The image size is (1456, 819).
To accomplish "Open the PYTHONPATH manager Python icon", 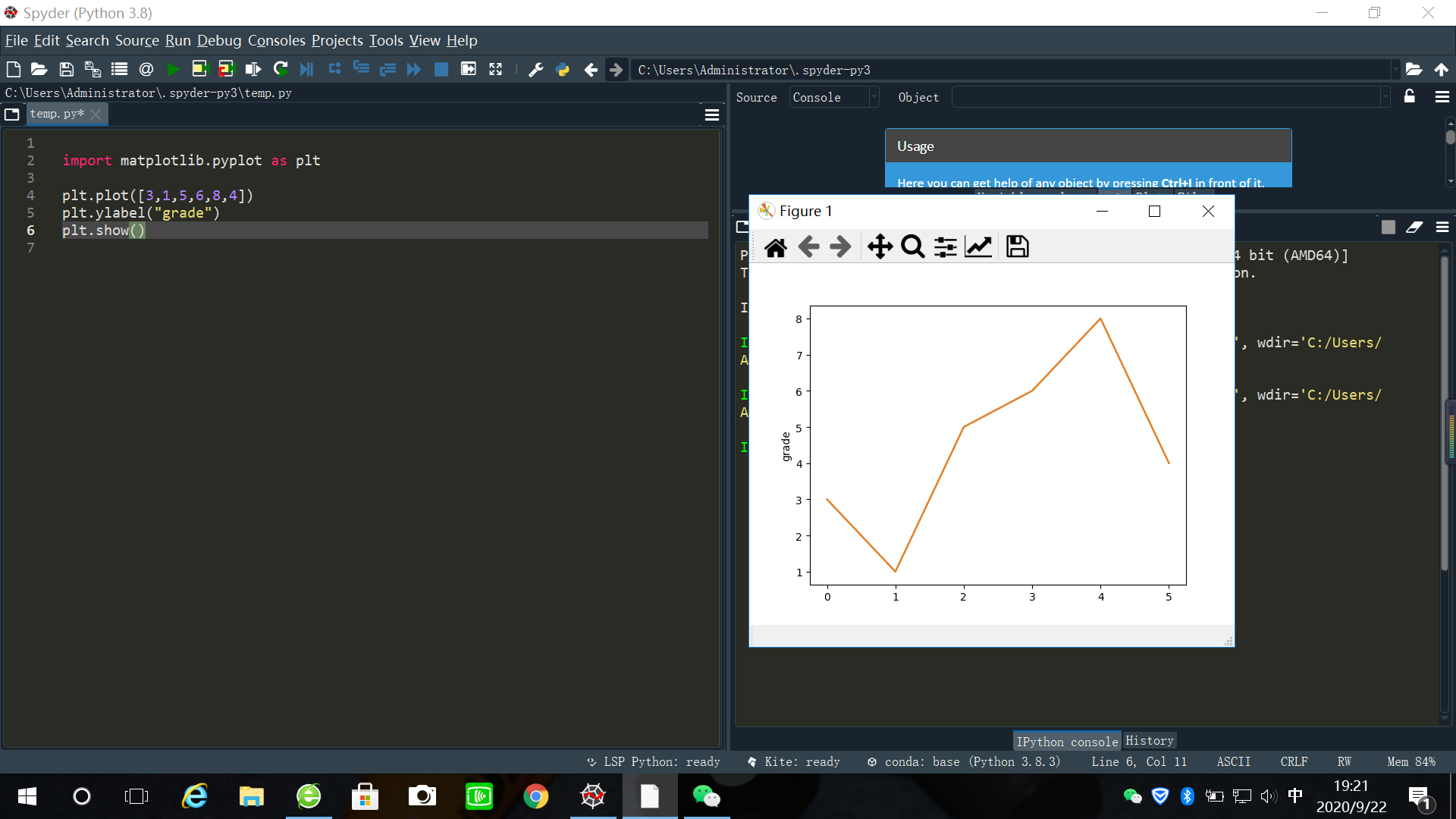I will (x=563, y=70).
